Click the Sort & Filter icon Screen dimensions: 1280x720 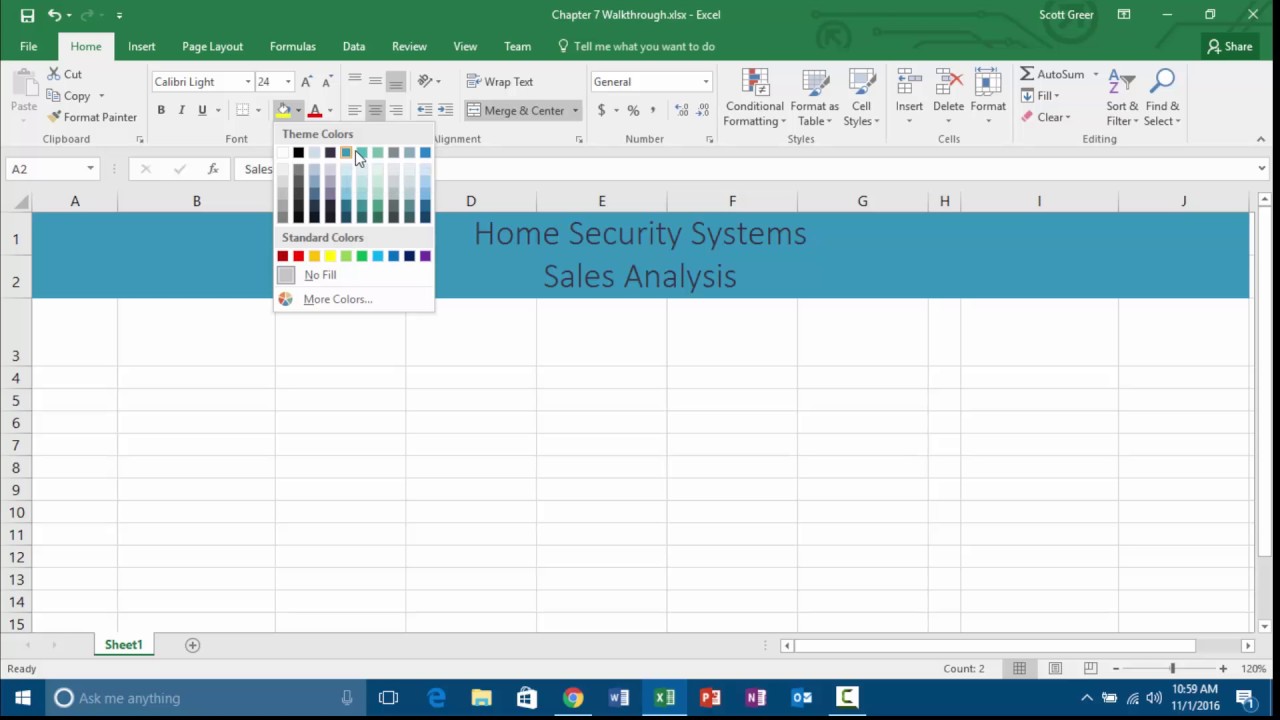(1121, 82)
